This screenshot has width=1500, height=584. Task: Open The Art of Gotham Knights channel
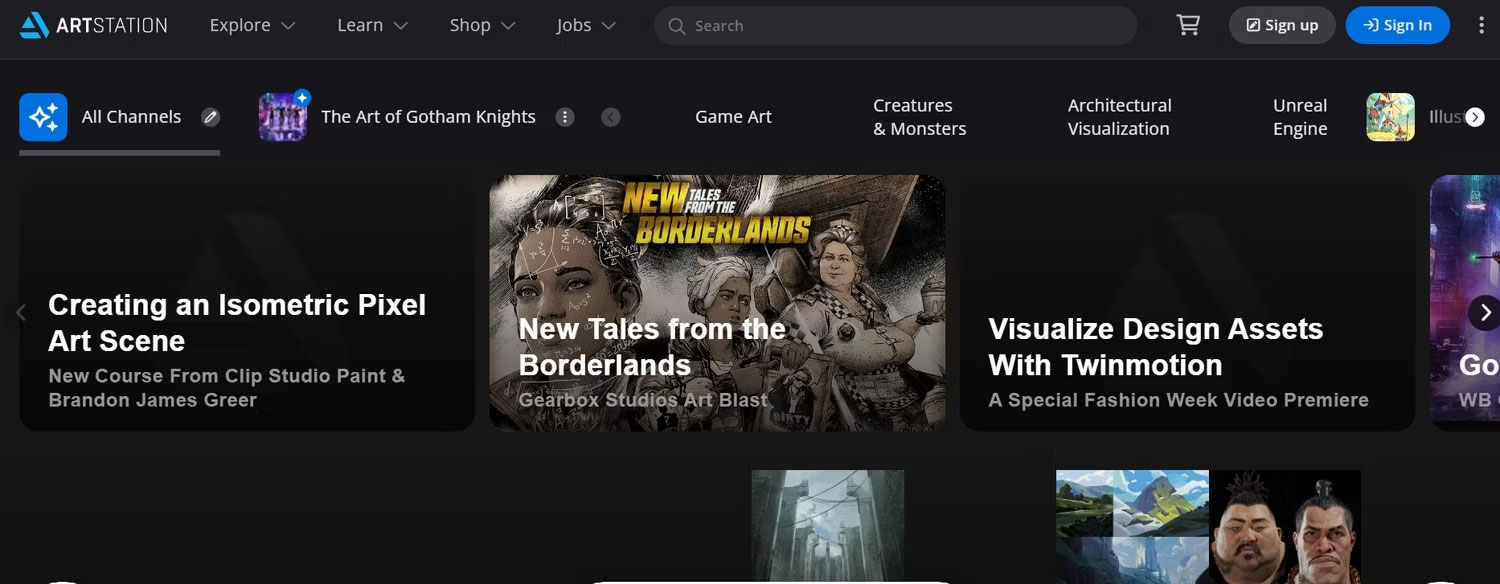[428, 117]
